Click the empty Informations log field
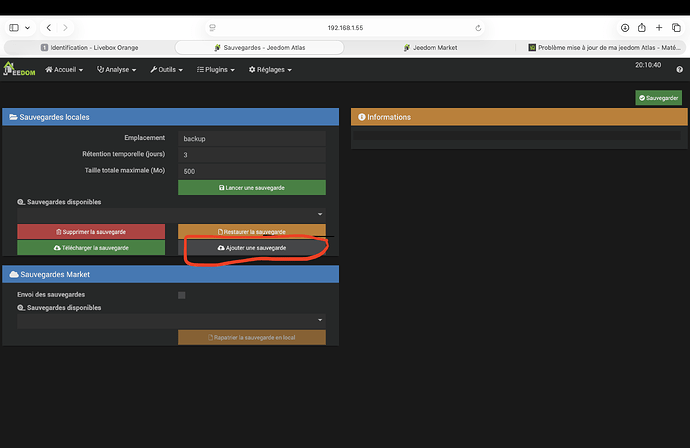The width and height of the screenshot is (690, 448). tap(517, 136)
